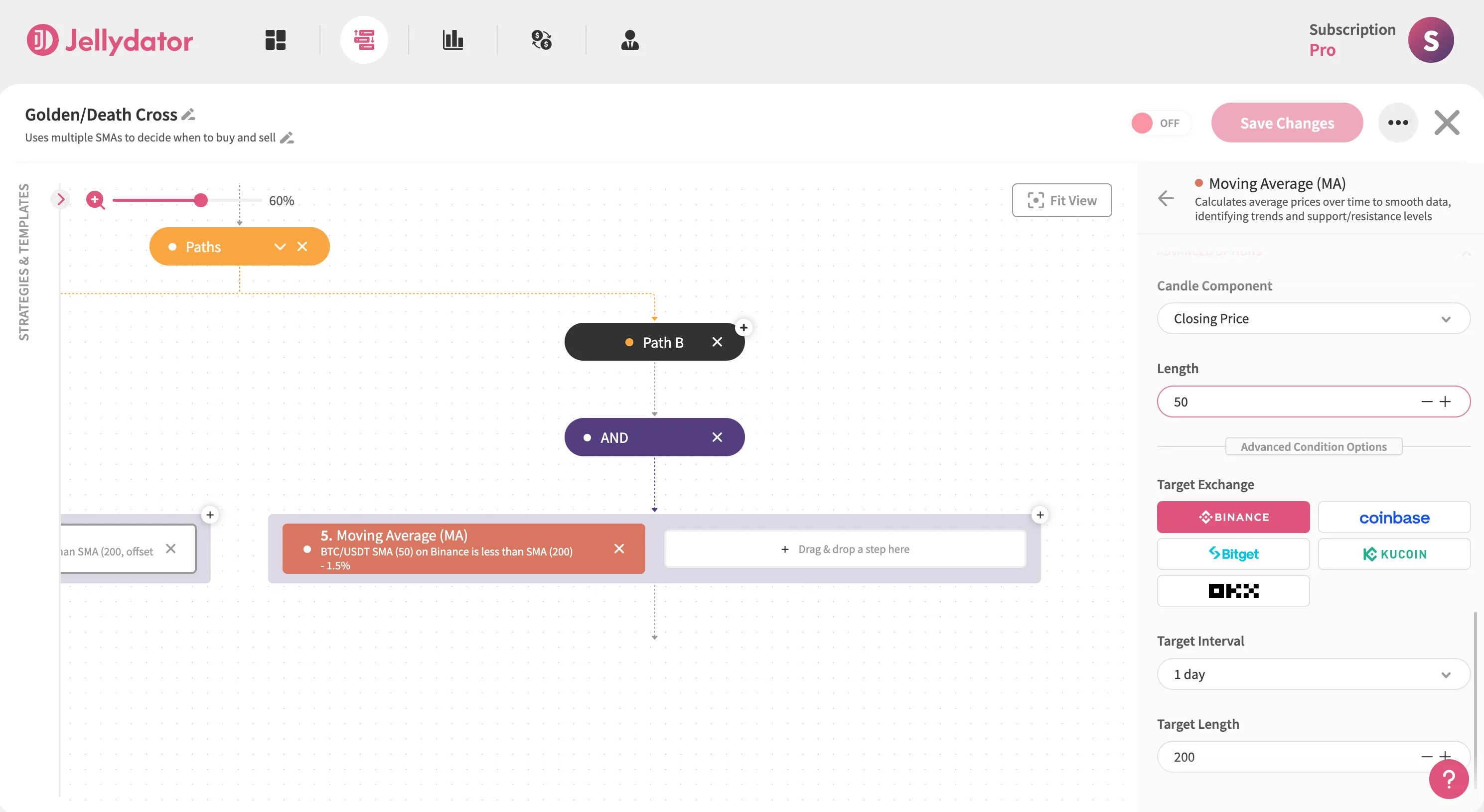Click the Subscription Pro label
The image size is (1484, 812).
tap(1352, 40)
